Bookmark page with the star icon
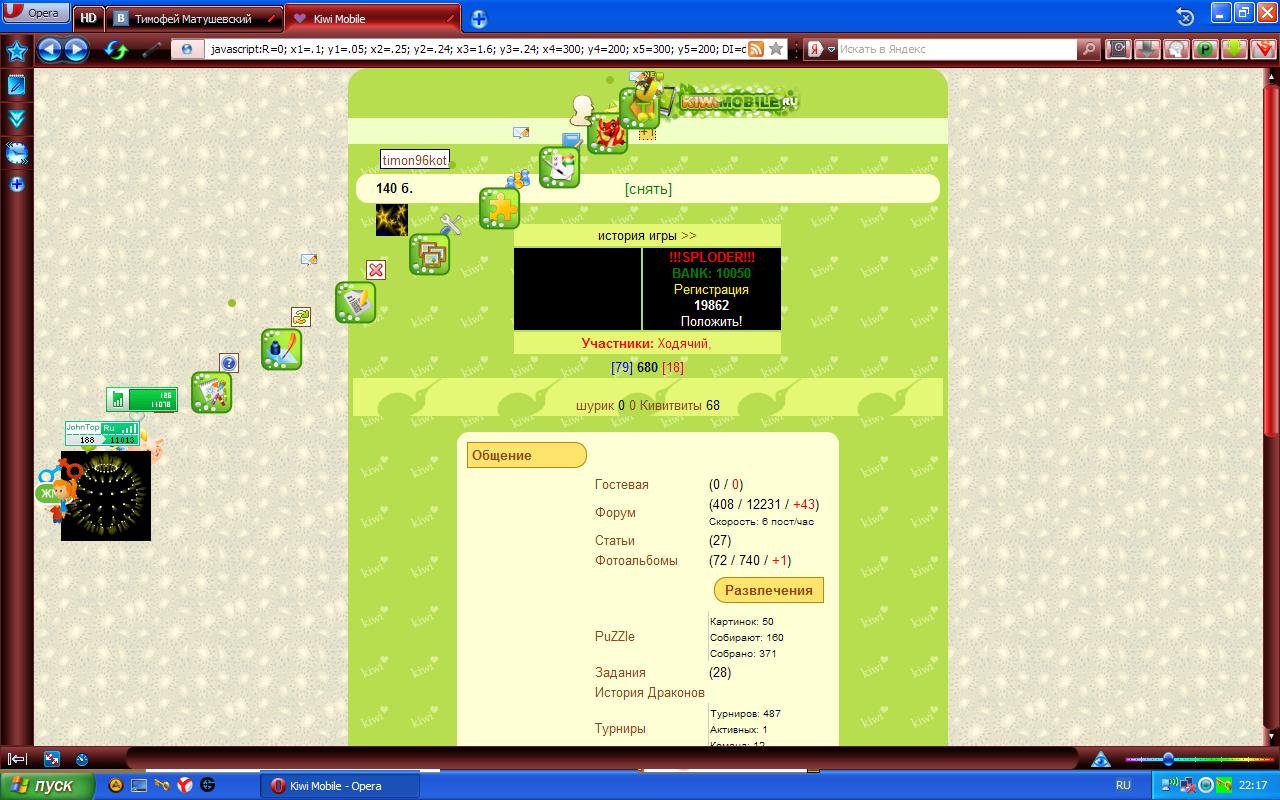 [x=776, y=49]
